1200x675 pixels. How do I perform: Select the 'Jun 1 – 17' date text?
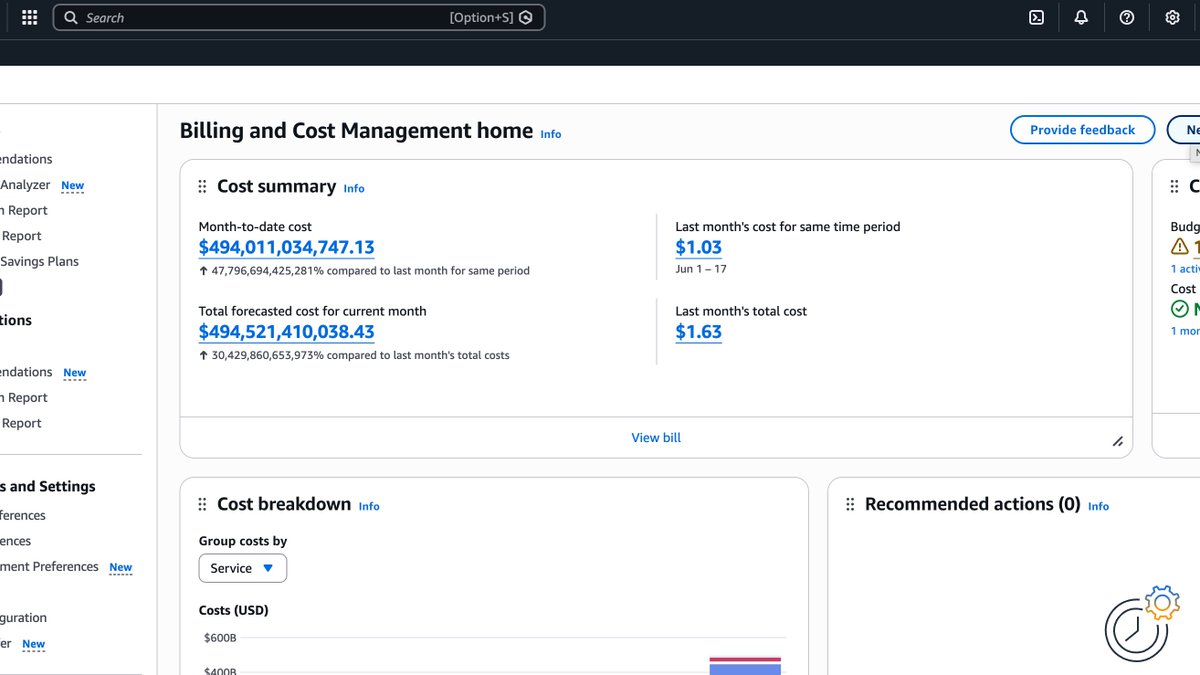(701, 269)
